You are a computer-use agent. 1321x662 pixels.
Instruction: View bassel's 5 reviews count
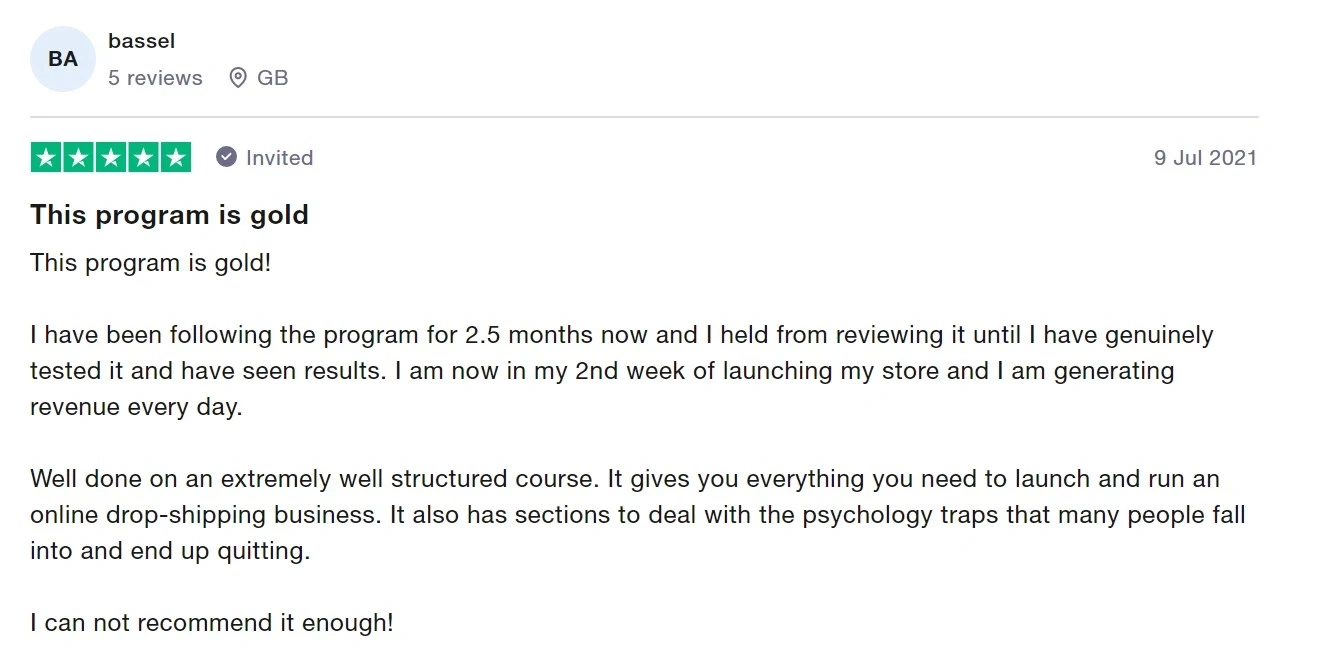(155, 78)
